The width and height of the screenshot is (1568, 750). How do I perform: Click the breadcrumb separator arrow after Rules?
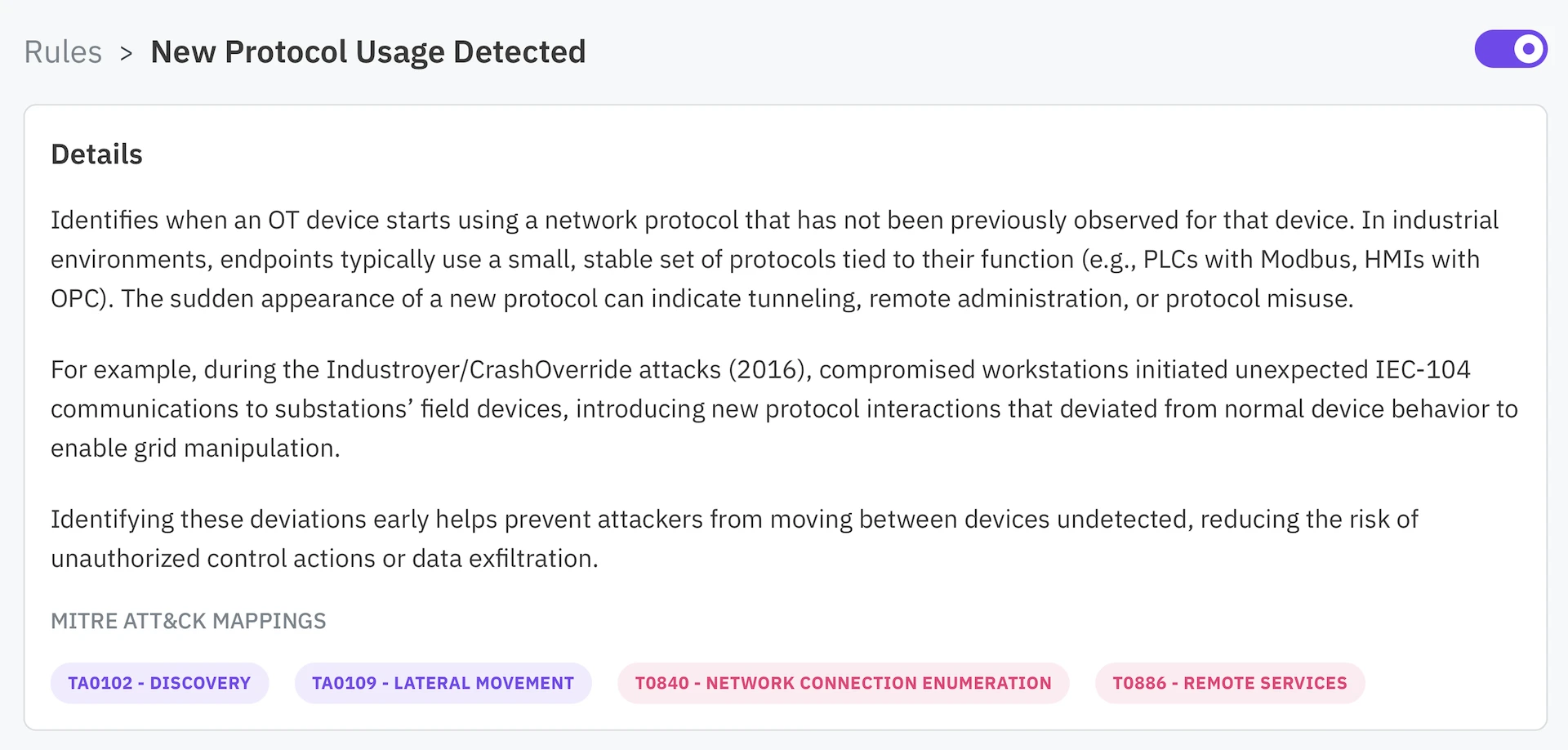126,53
